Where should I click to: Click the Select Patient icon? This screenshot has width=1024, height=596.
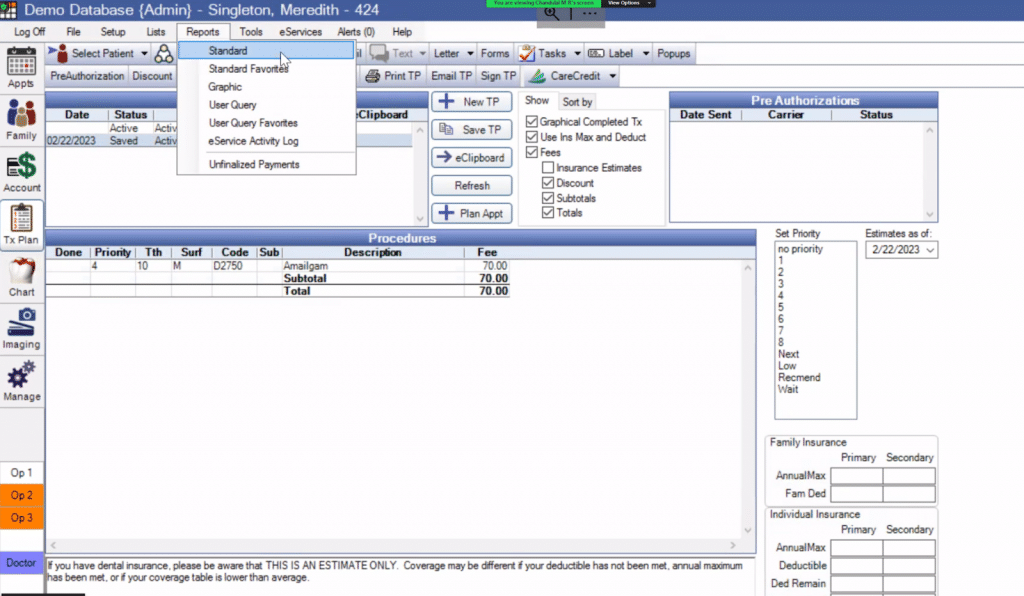58,53
